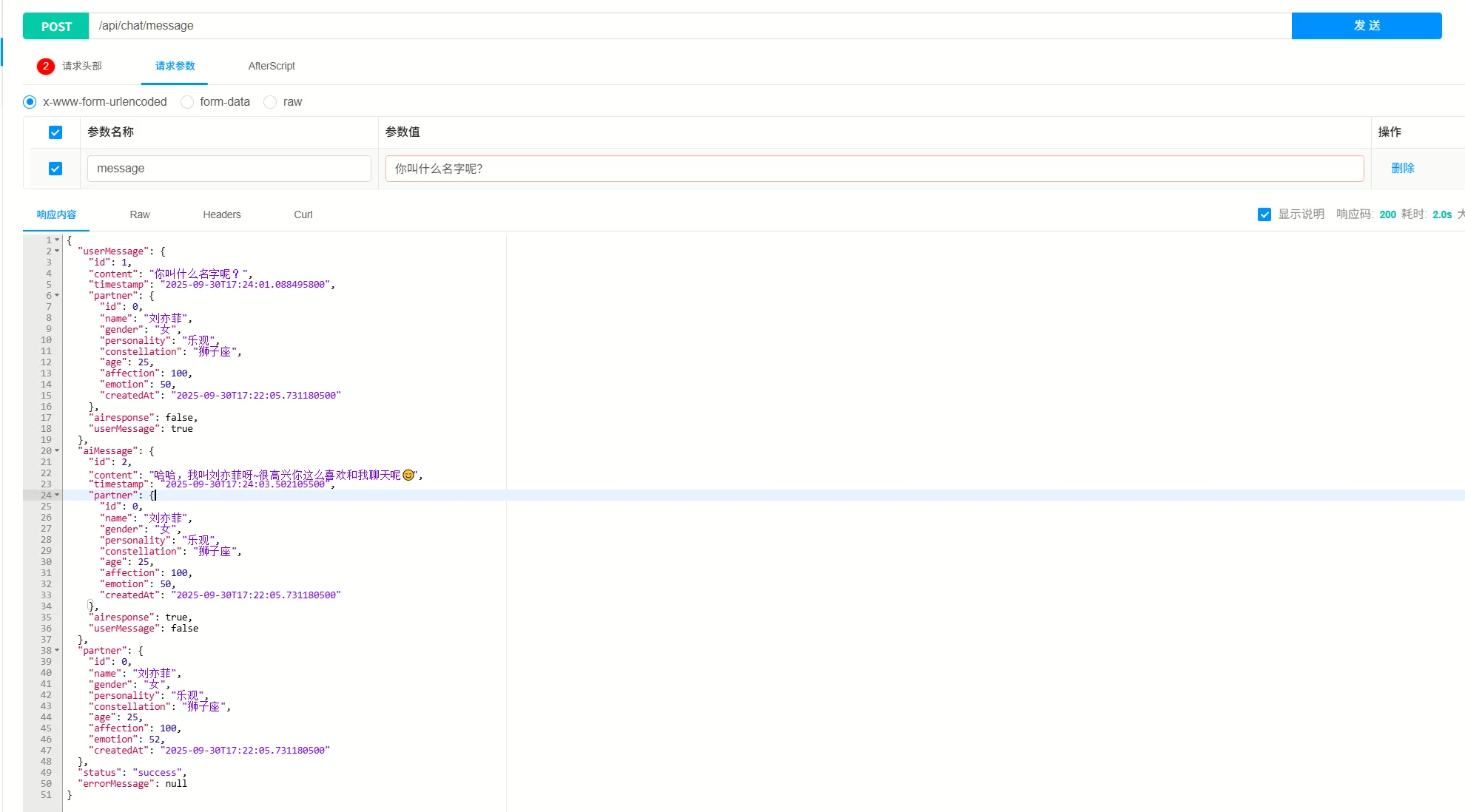
Task: Switch to the AfterScript tab
Action: [271, 66]
